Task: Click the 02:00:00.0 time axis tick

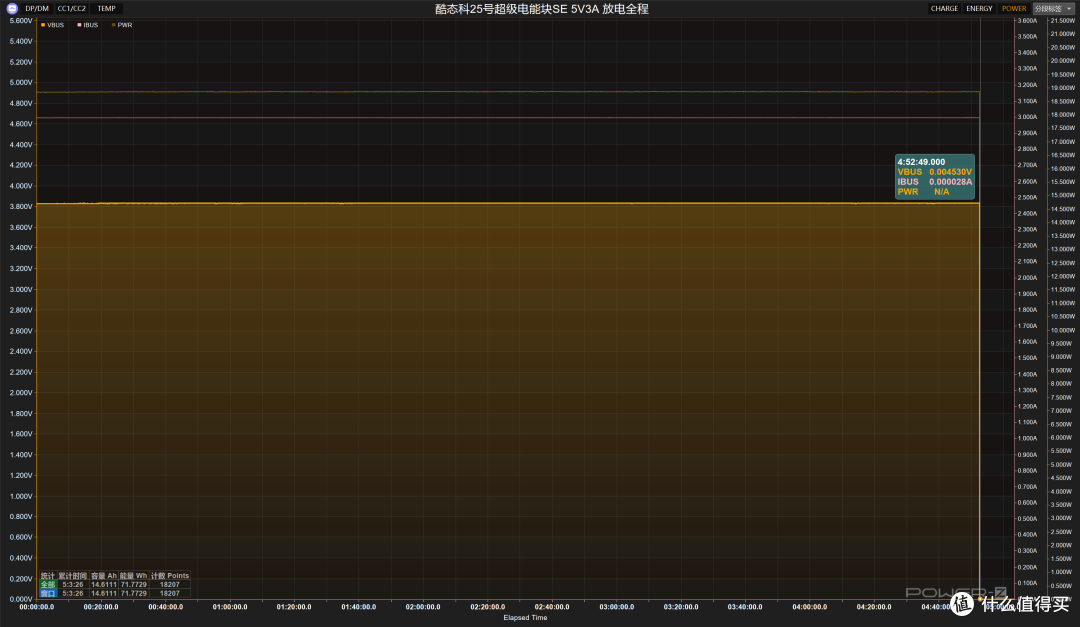Action: [x=422, y=607]
